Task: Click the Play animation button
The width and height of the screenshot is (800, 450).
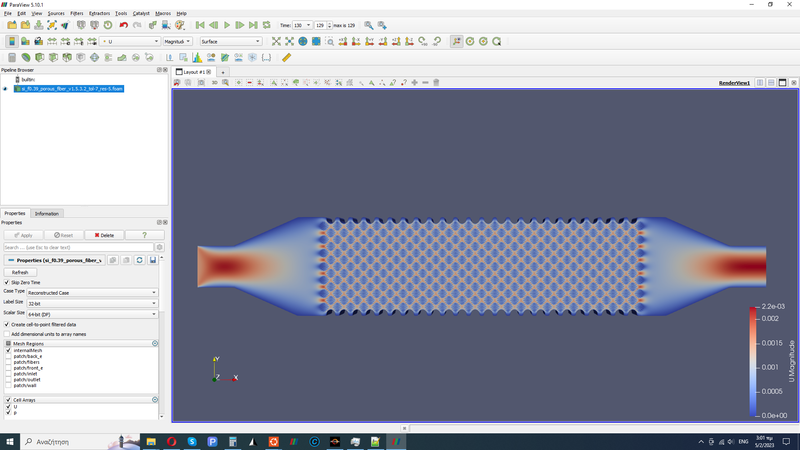Action: click(227, 24)
